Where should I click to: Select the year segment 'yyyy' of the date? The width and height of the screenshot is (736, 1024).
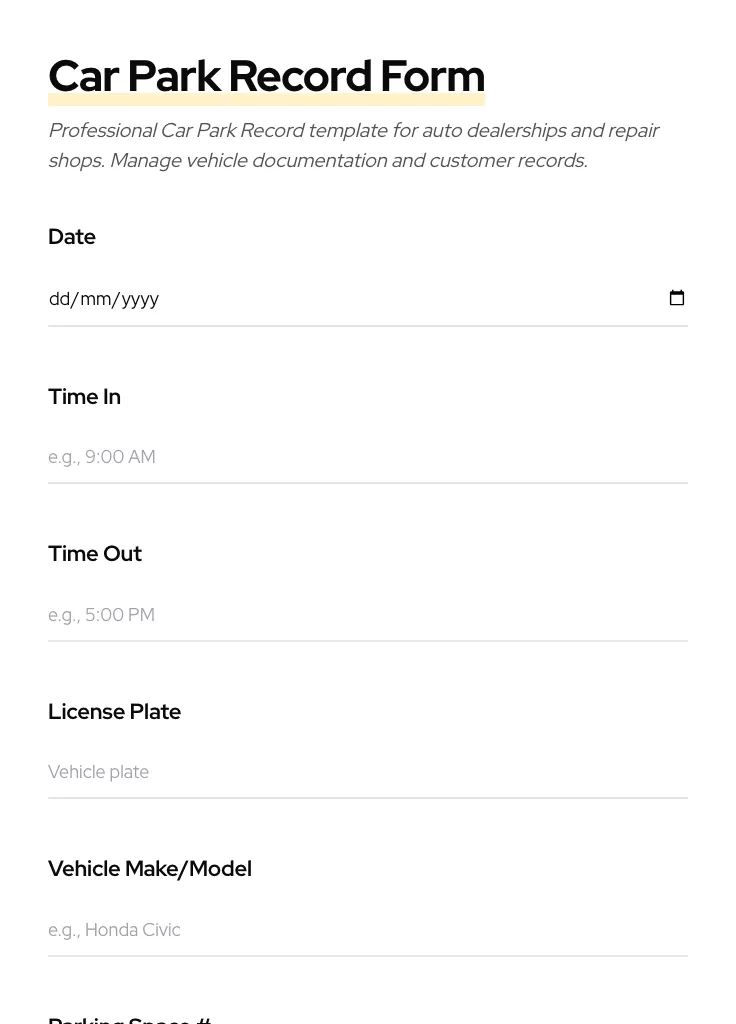click(x=140, y=299)
